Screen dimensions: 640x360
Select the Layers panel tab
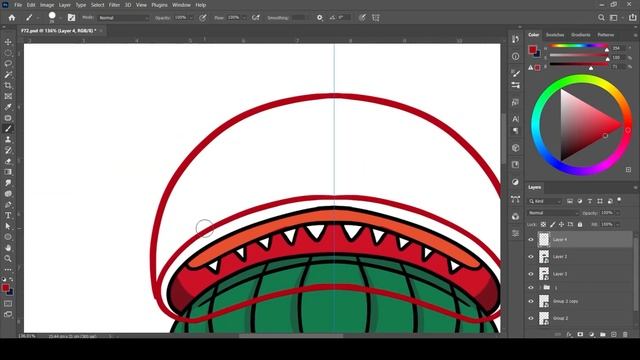(x=534, y=187)
